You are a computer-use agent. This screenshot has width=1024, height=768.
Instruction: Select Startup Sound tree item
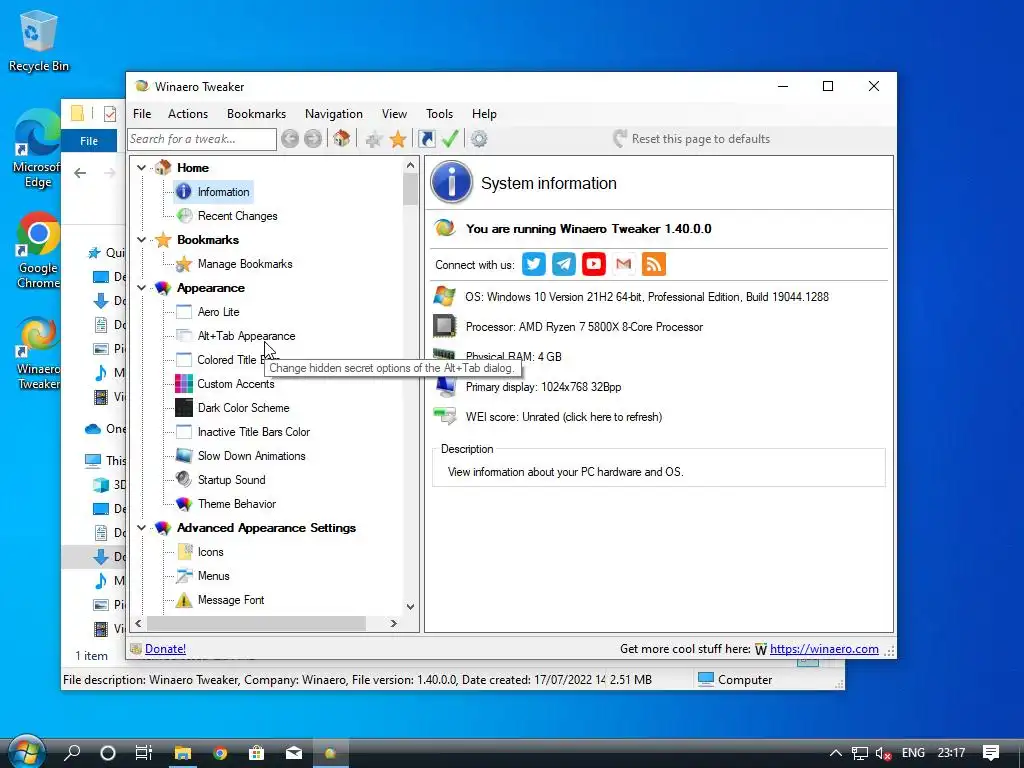231,480
